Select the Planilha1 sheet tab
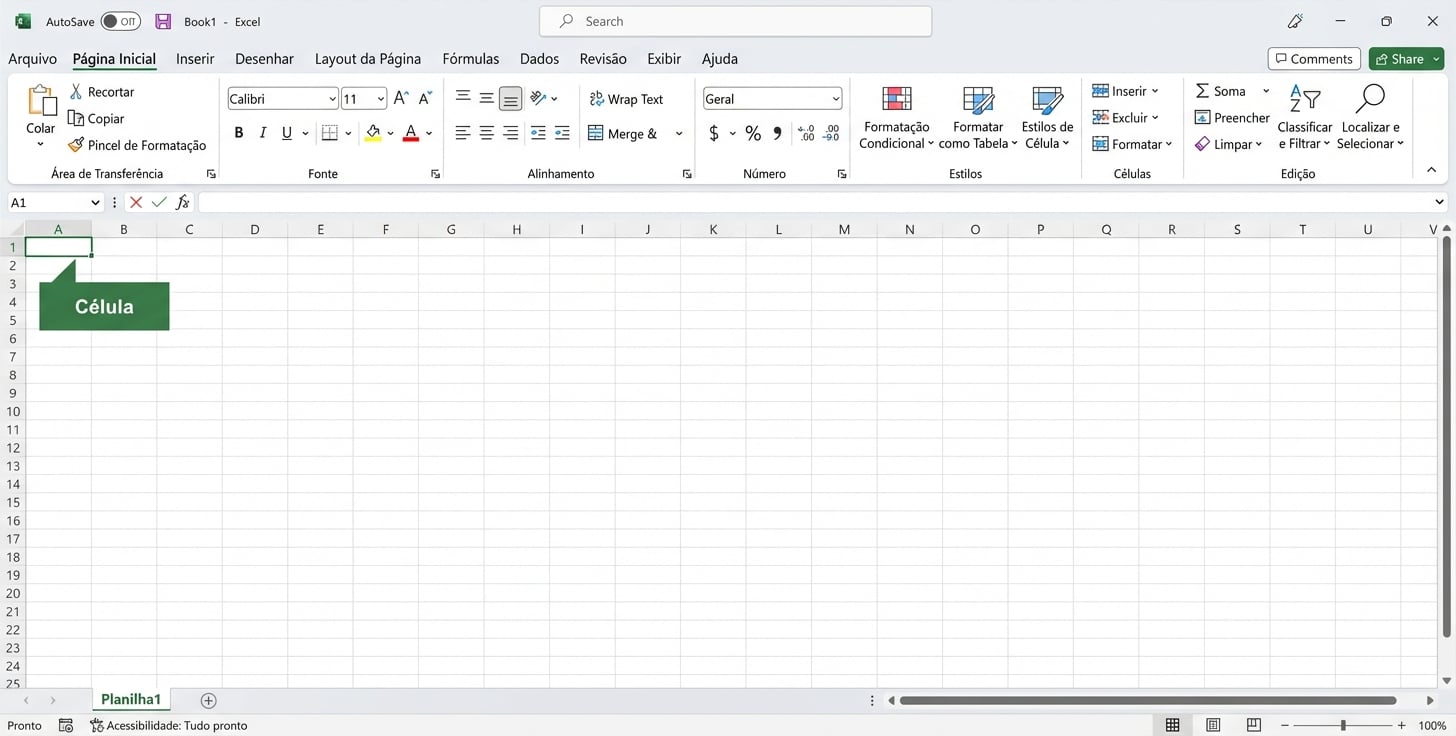Image resolution: width=1456 pixels, height=736 pixels. pos(131,700)
